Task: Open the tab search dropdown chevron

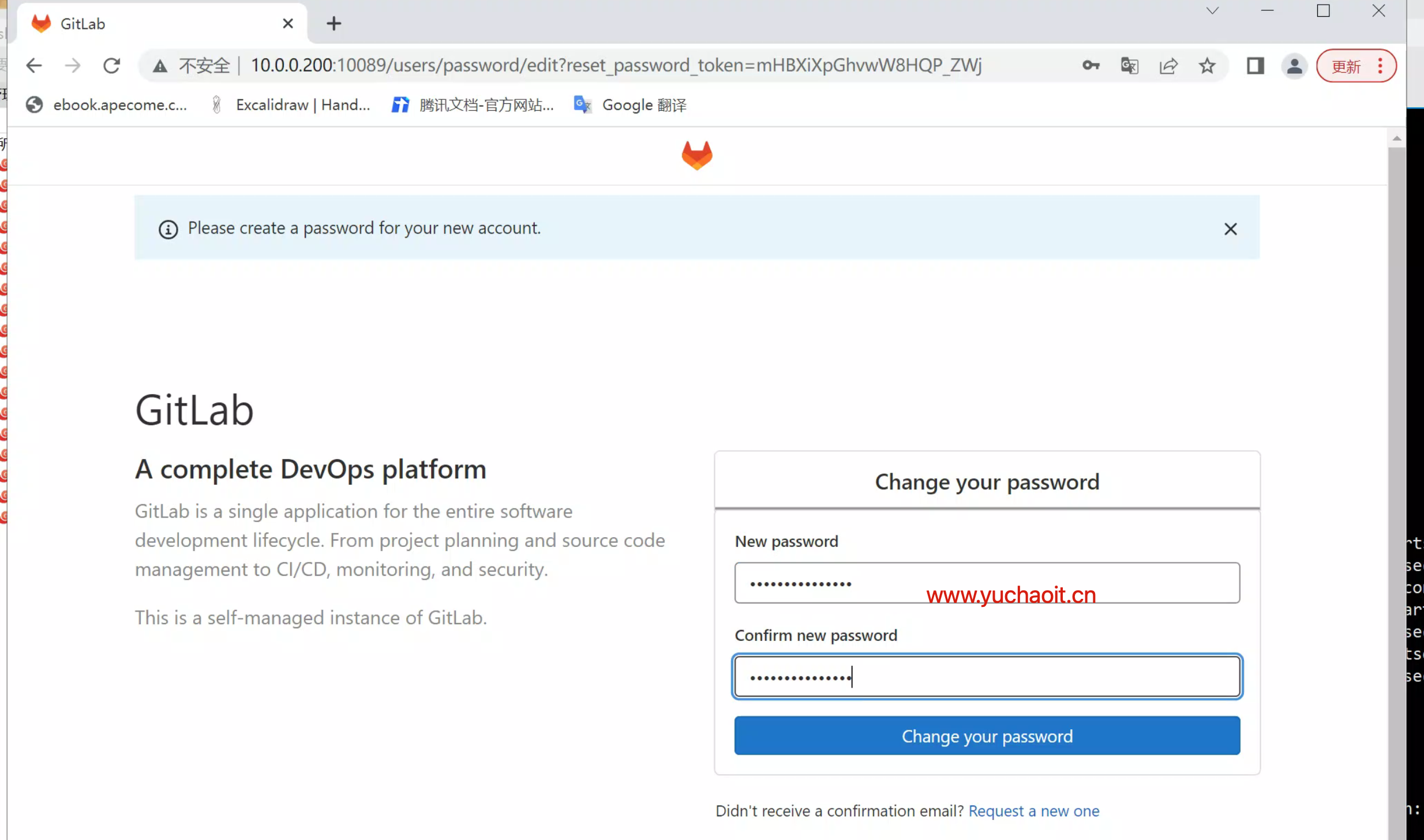Action: pyautogui.click(x=1212, y=11)
